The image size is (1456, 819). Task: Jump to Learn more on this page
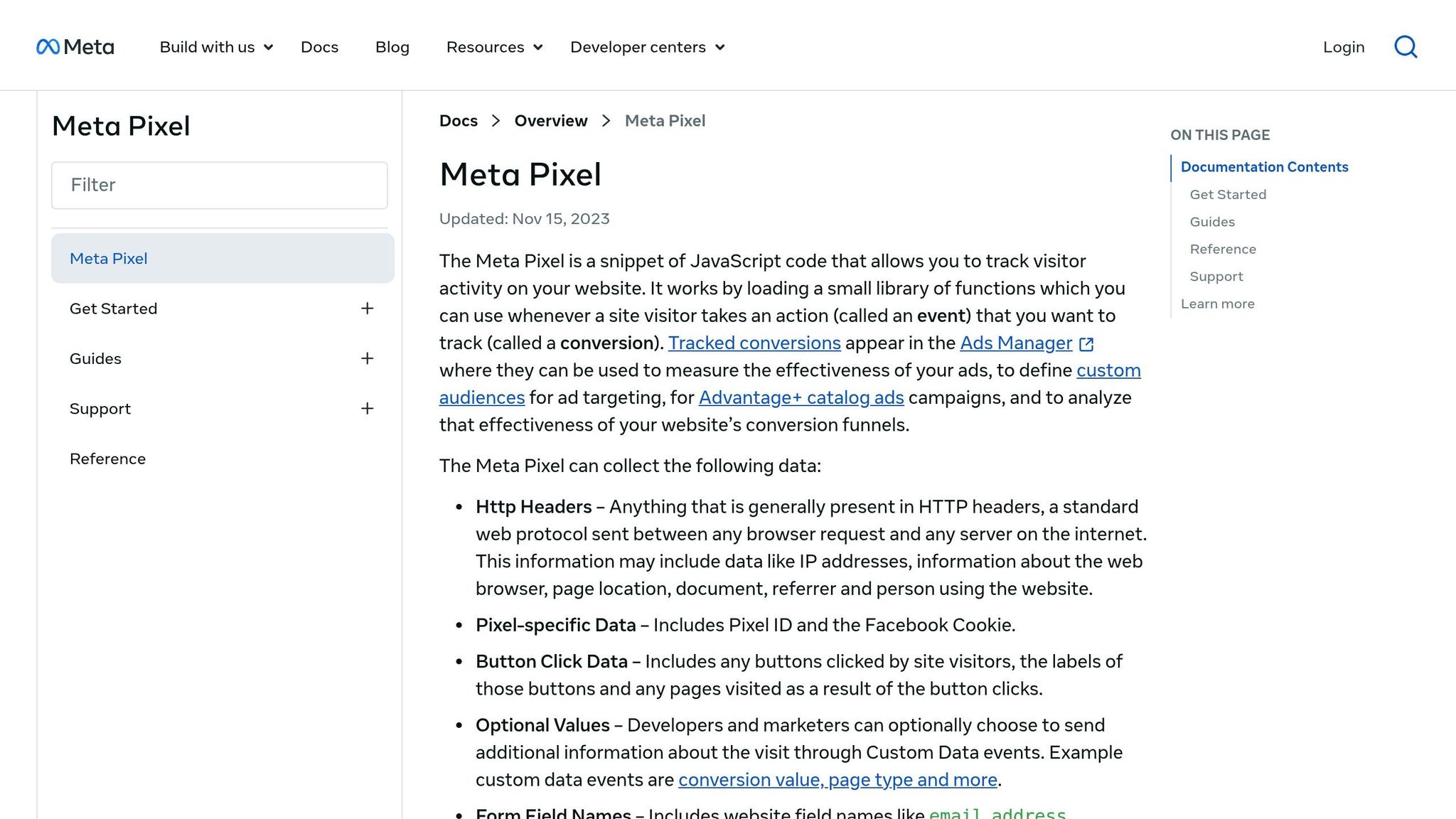[1217, 304]
